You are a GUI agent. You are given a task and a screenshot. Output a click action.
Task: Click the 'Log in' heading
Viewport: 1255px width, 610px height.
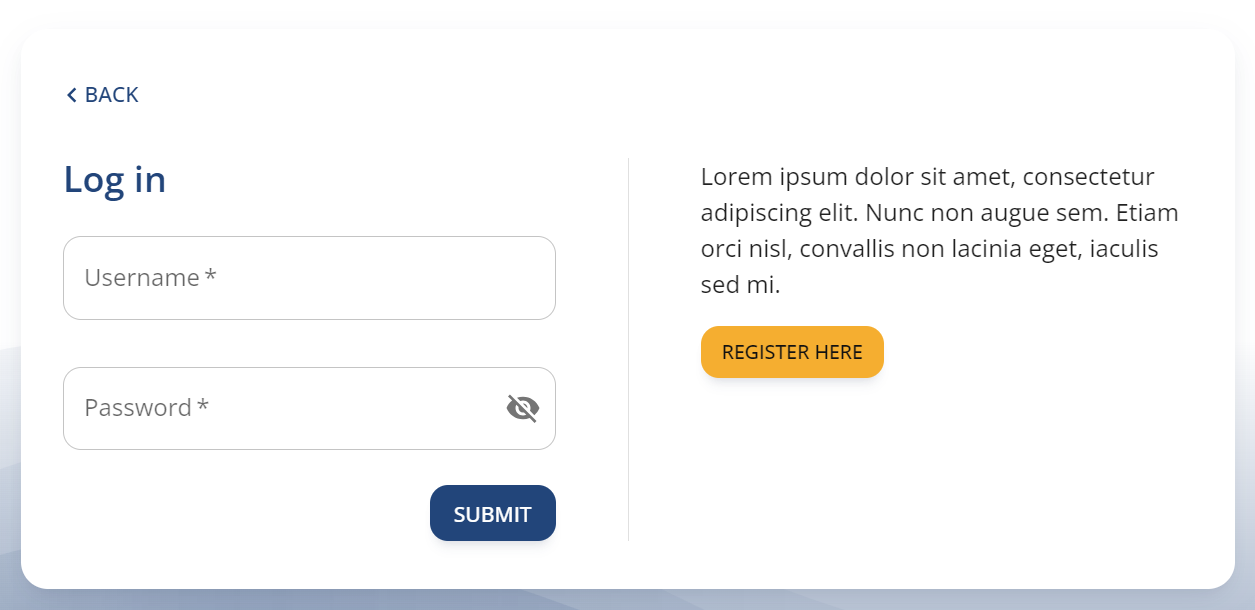click(115, 179)
